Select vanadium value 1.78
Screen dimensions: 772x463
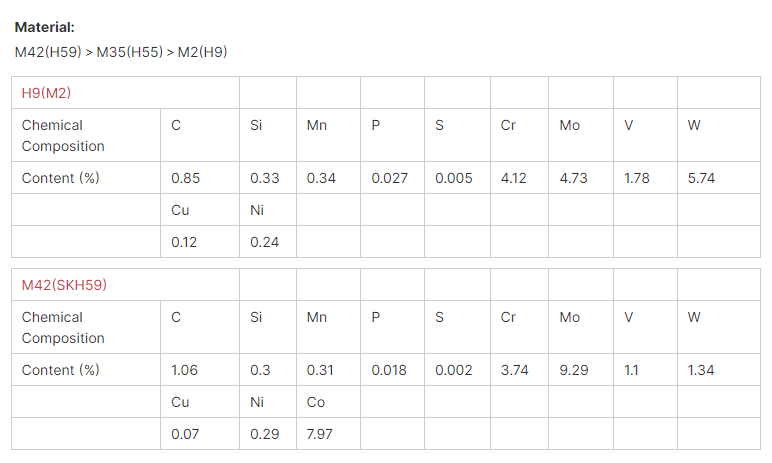coord(637,178)
